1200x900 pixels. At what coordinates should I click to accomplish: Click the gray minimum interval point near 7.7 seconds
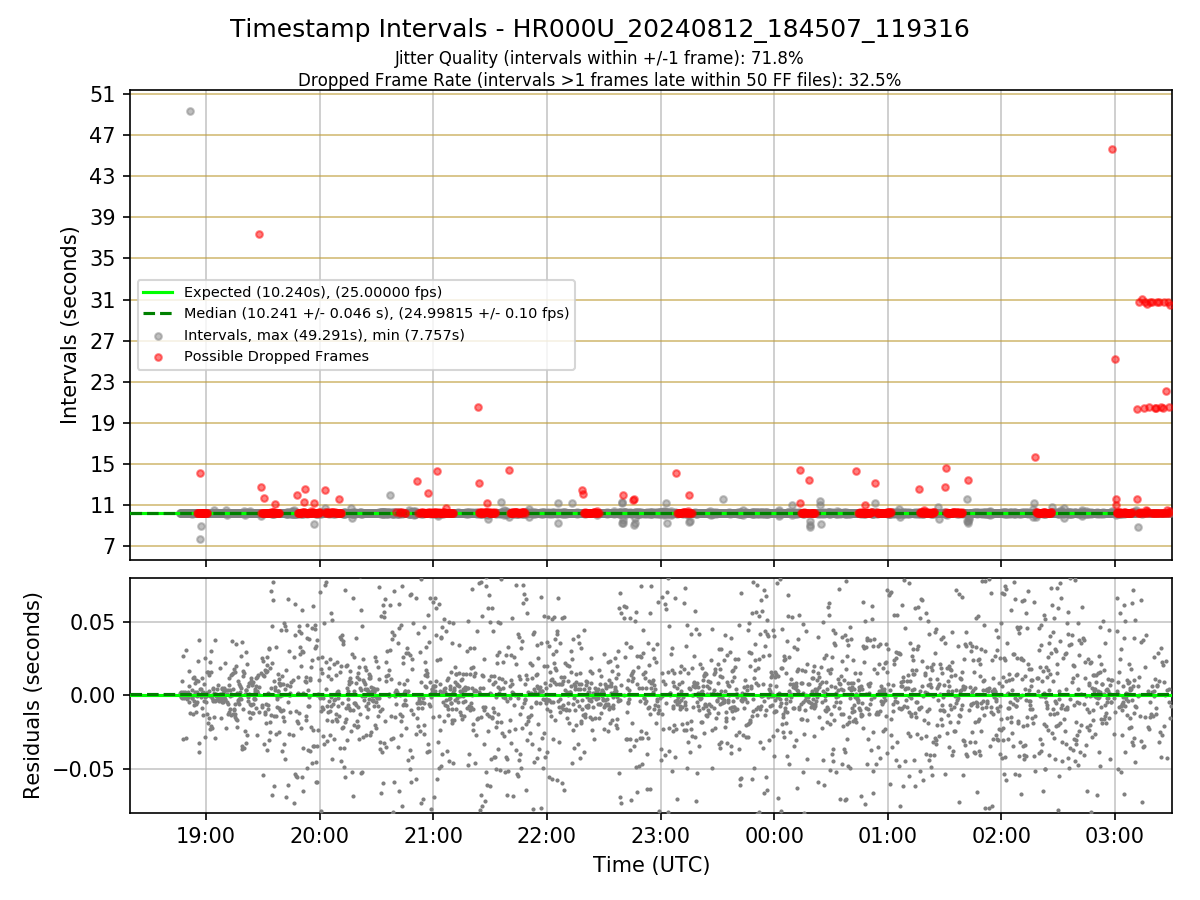200,539
